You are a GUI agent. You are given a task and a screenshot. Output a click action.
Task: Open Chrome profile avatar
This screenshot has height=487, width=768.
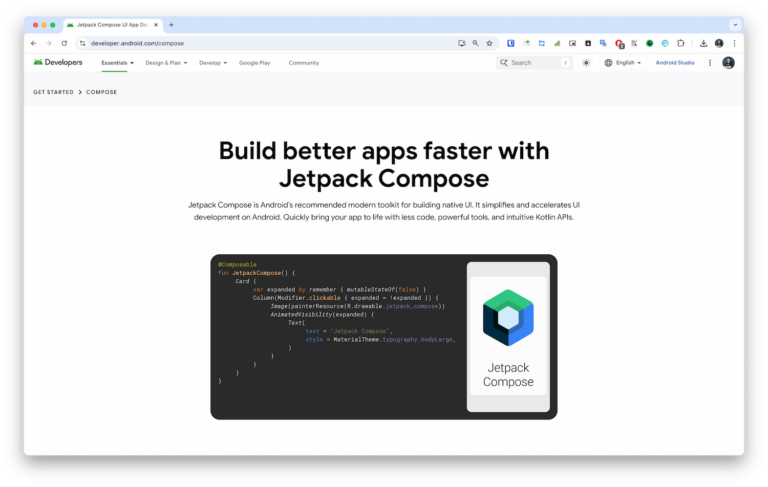719,43
